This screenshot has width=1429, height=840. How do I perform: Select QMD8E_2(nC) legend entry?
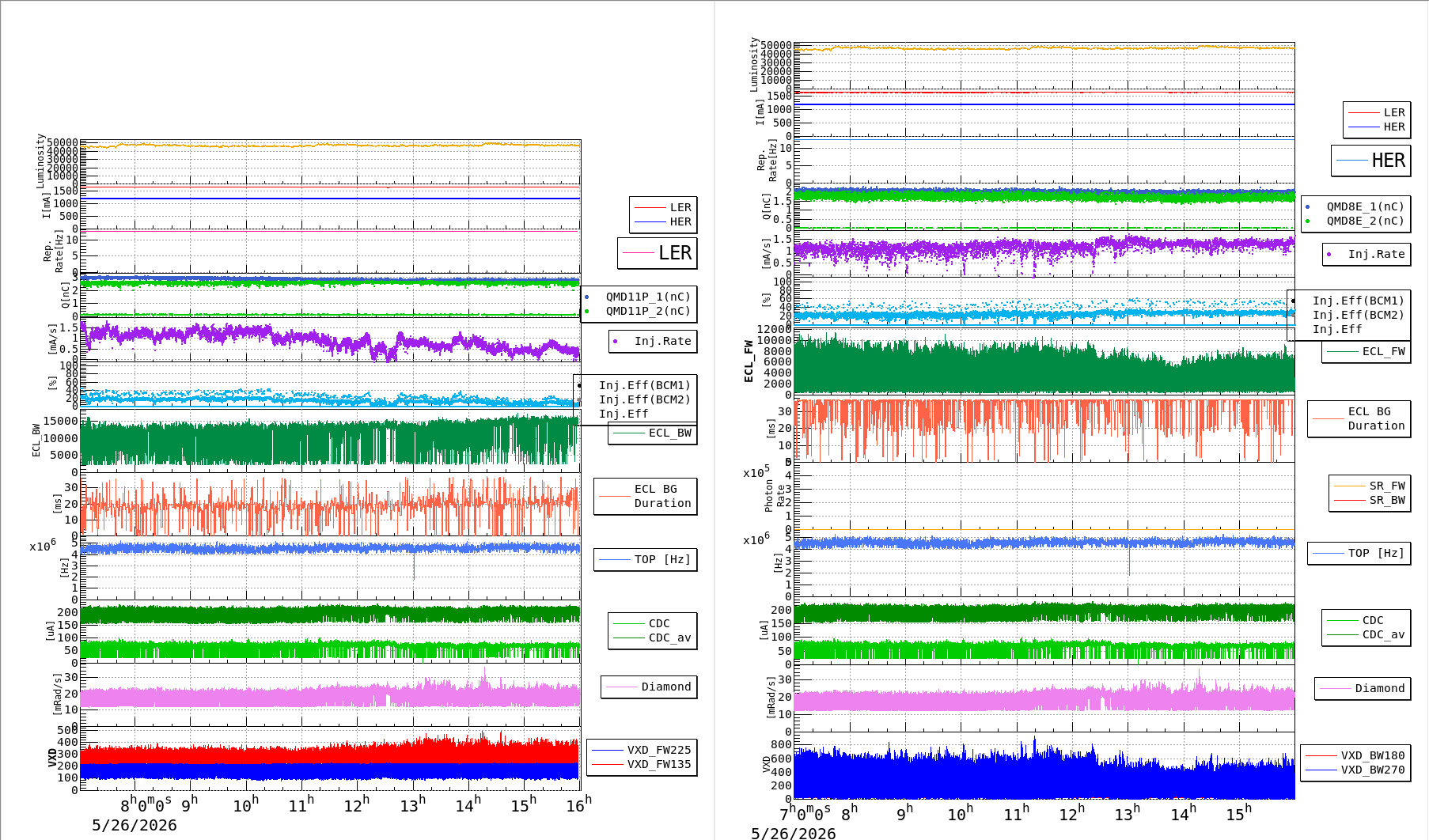coord(1365,221)
